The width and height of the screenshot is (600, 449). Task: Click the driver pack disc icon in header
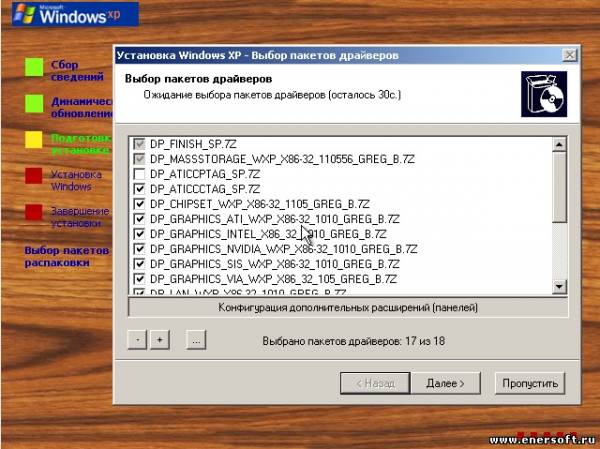tap(544, 94)
